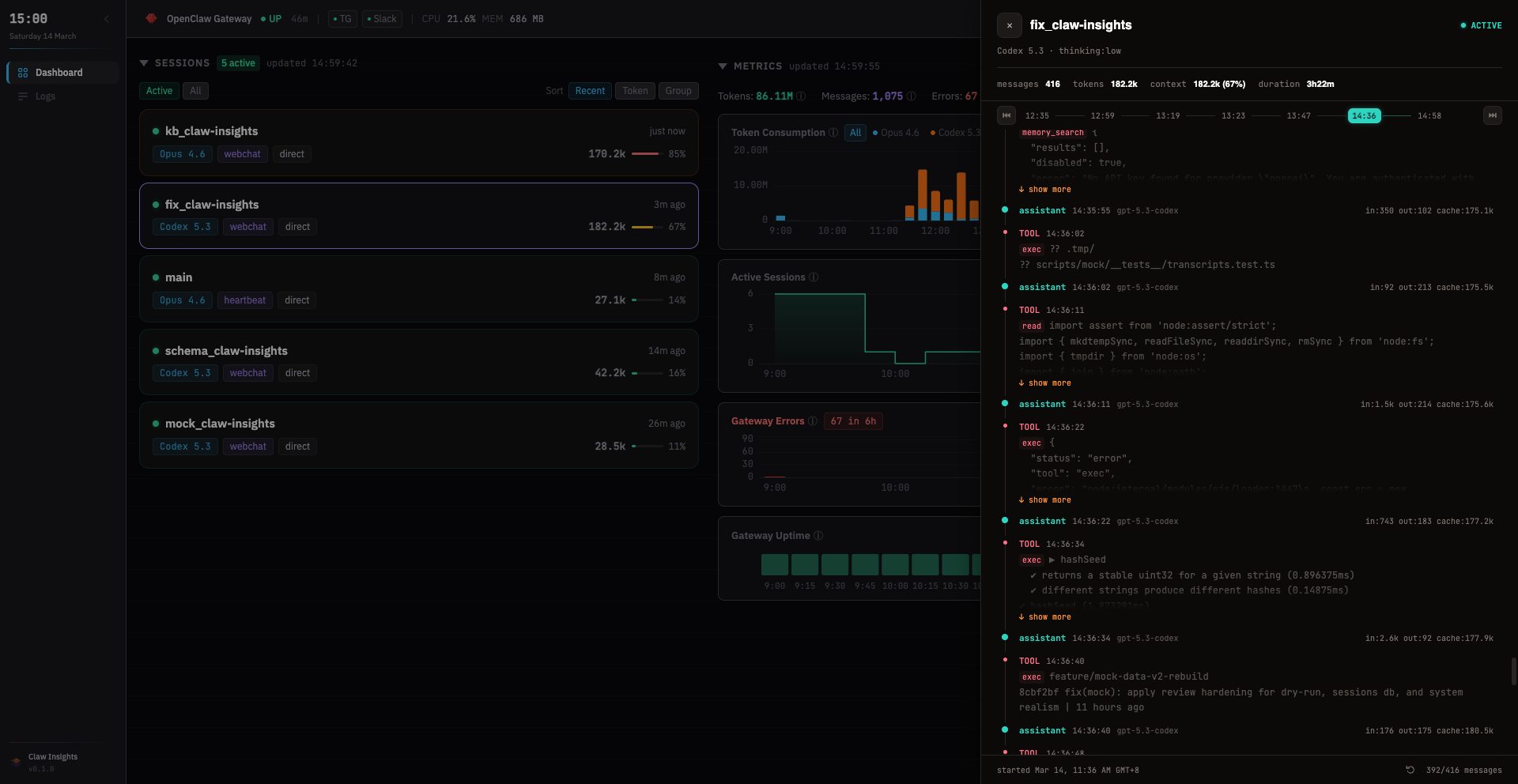The image size is (1518, 784).
Task: Click the OpenClaw Gateway lobster logo
Action: (x=151, y=18)
